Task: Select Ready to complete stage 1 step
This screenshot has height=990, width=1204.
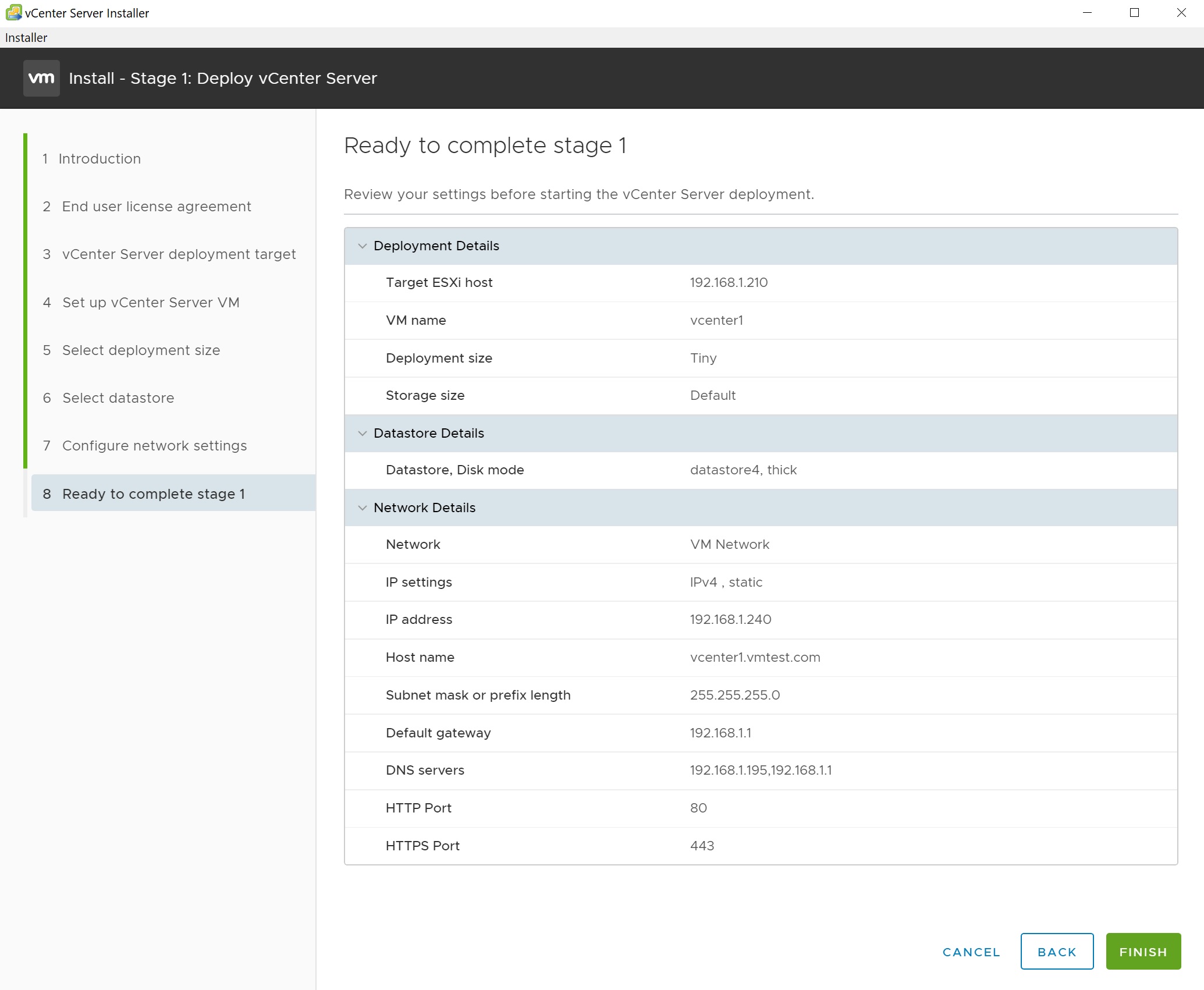Action: (154, 494)
